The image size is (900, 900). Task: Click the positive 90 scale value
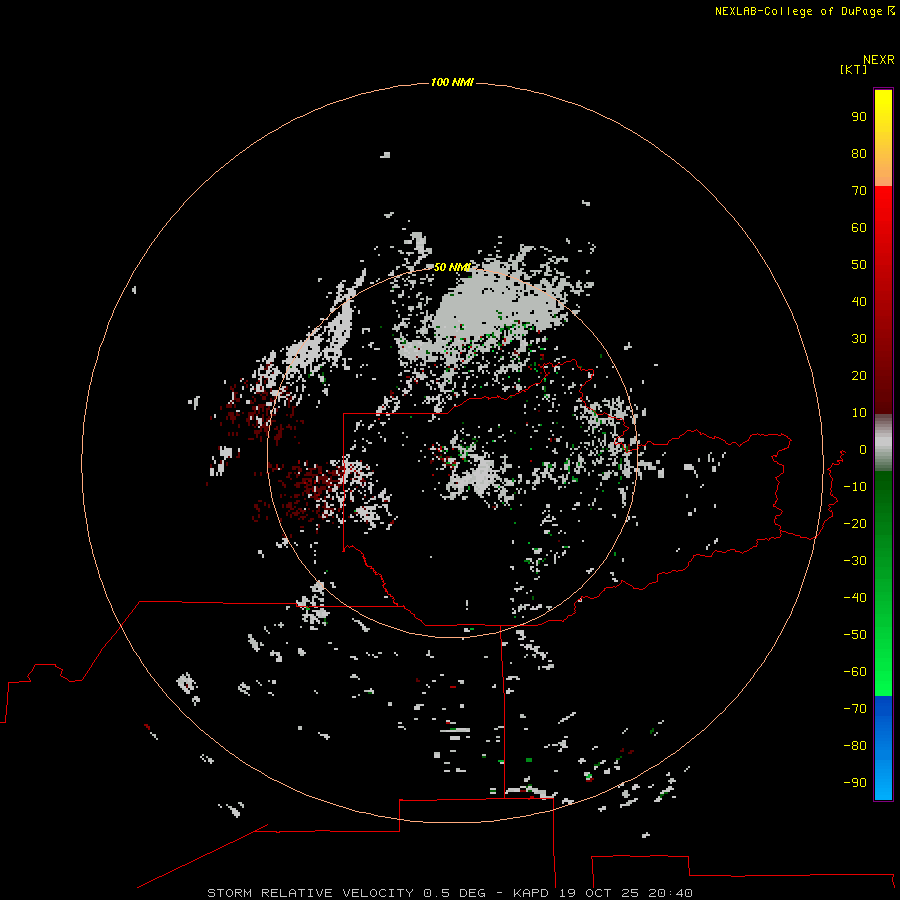point(859,117)
